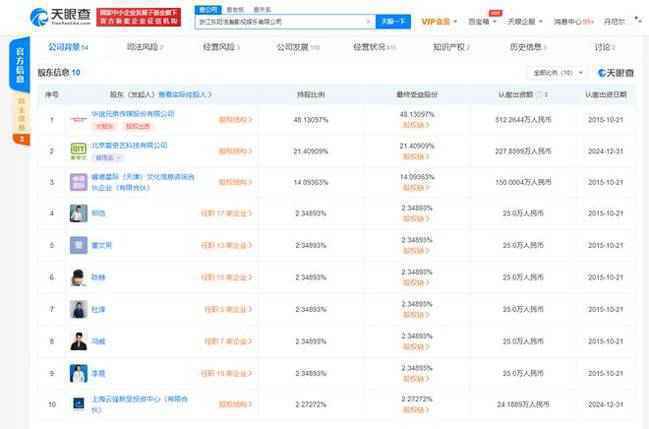Select the 查关系 search tab
The image size is (649, 429).
(262, 10)
